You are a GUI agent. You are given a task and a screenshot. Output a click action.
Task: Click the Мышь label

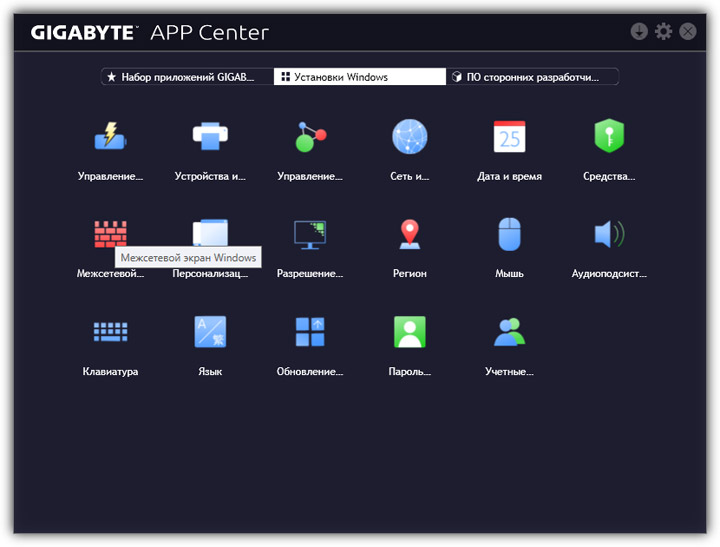pyautogui.click(x=509, y=274)
